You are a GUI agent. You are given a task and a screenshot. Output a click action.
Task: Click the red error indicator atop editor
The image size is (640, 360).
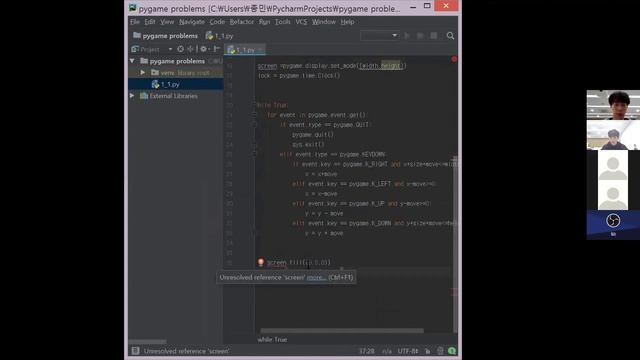coord(454,59)
